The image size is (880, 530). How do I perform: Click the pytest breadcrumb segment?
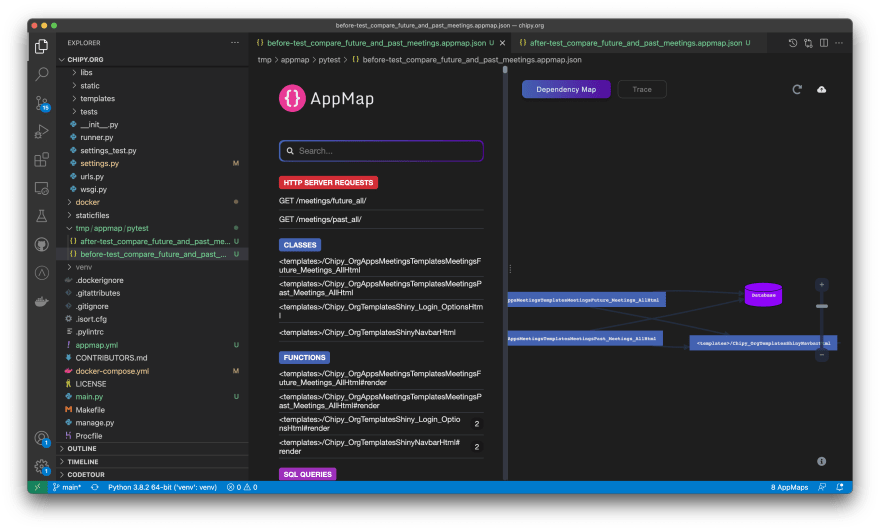point(329,60)
